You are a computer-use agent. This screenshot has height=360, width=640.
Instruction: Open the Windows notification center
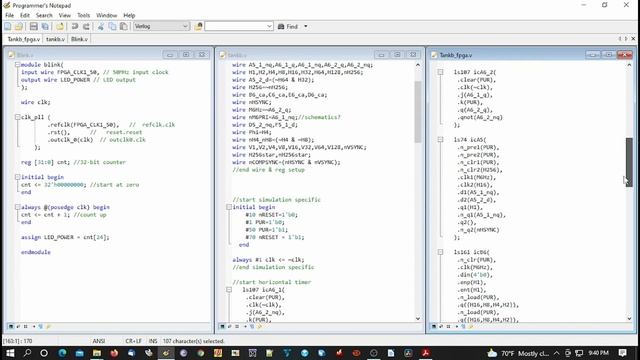[x=622, y=353]
